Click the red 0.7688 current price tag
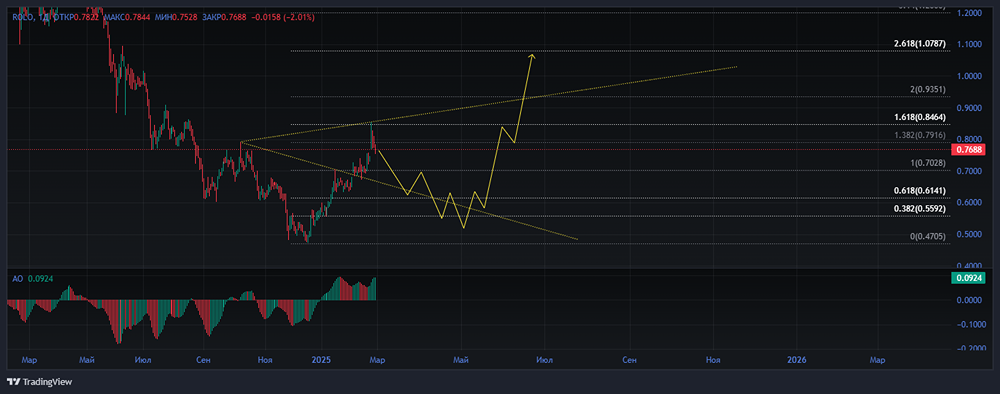Image resolution: width=1000 pixels, height=394 pixels. pos(968,150)
